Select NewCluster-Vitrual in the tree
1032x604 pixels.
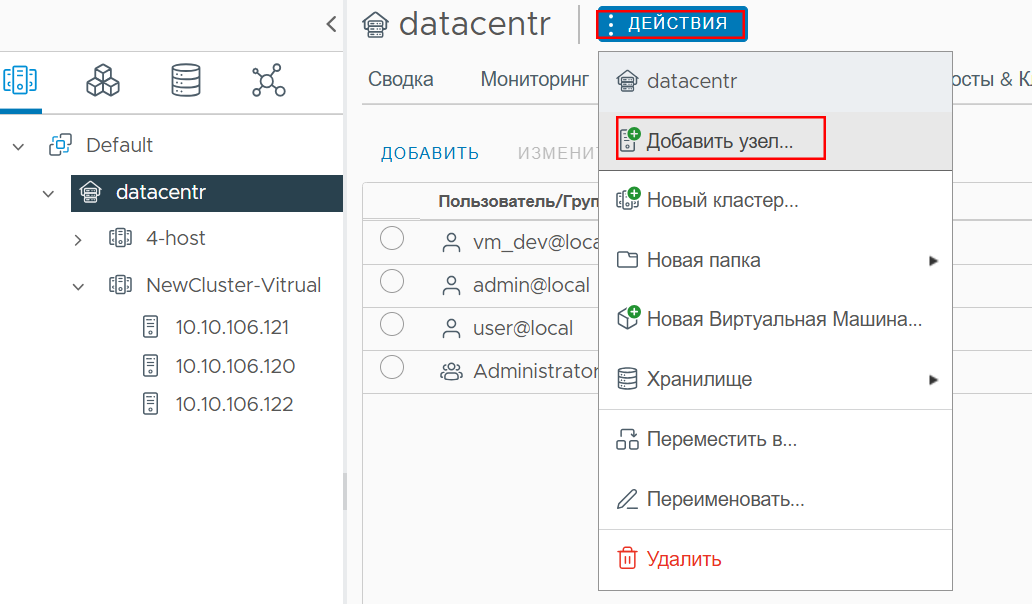(233, 285)
